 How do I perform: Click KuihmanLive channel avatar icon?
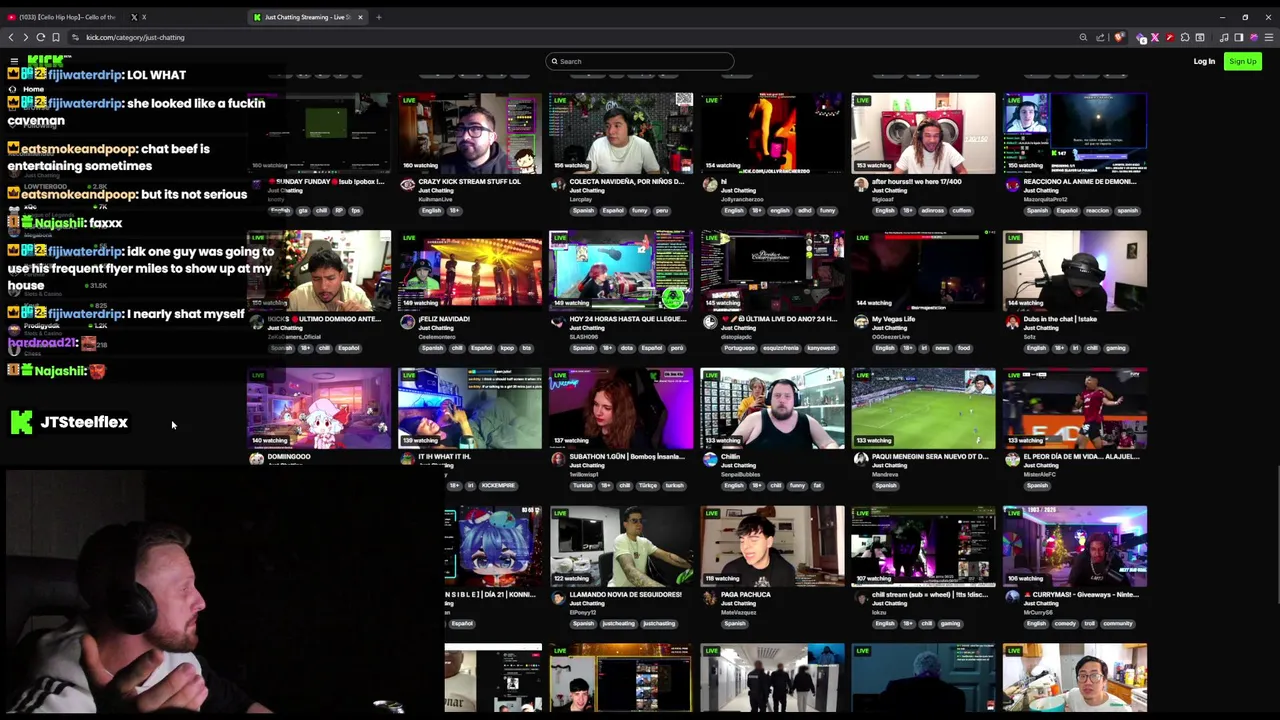407,185
